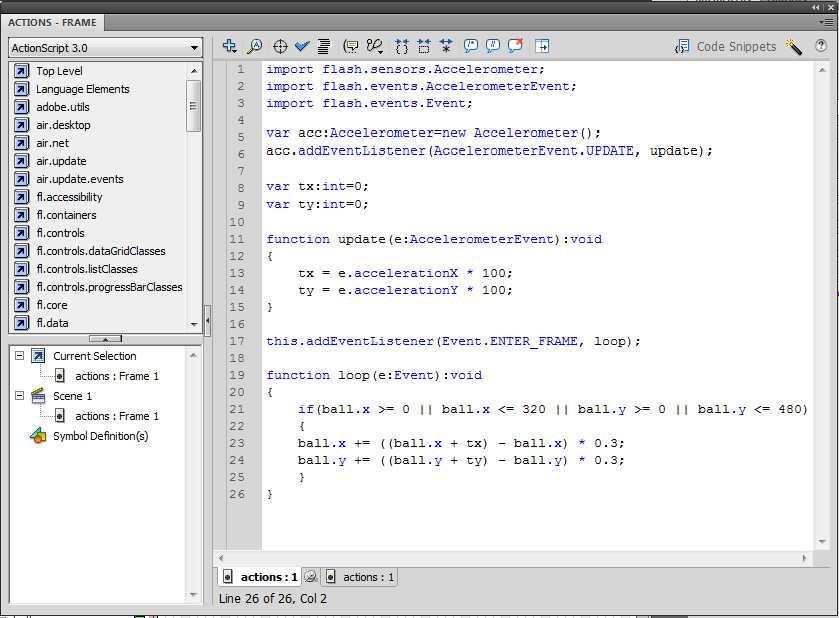The image size is (839, 618).
Task: Click the Help question mark icon
Action: coord(821,46)
